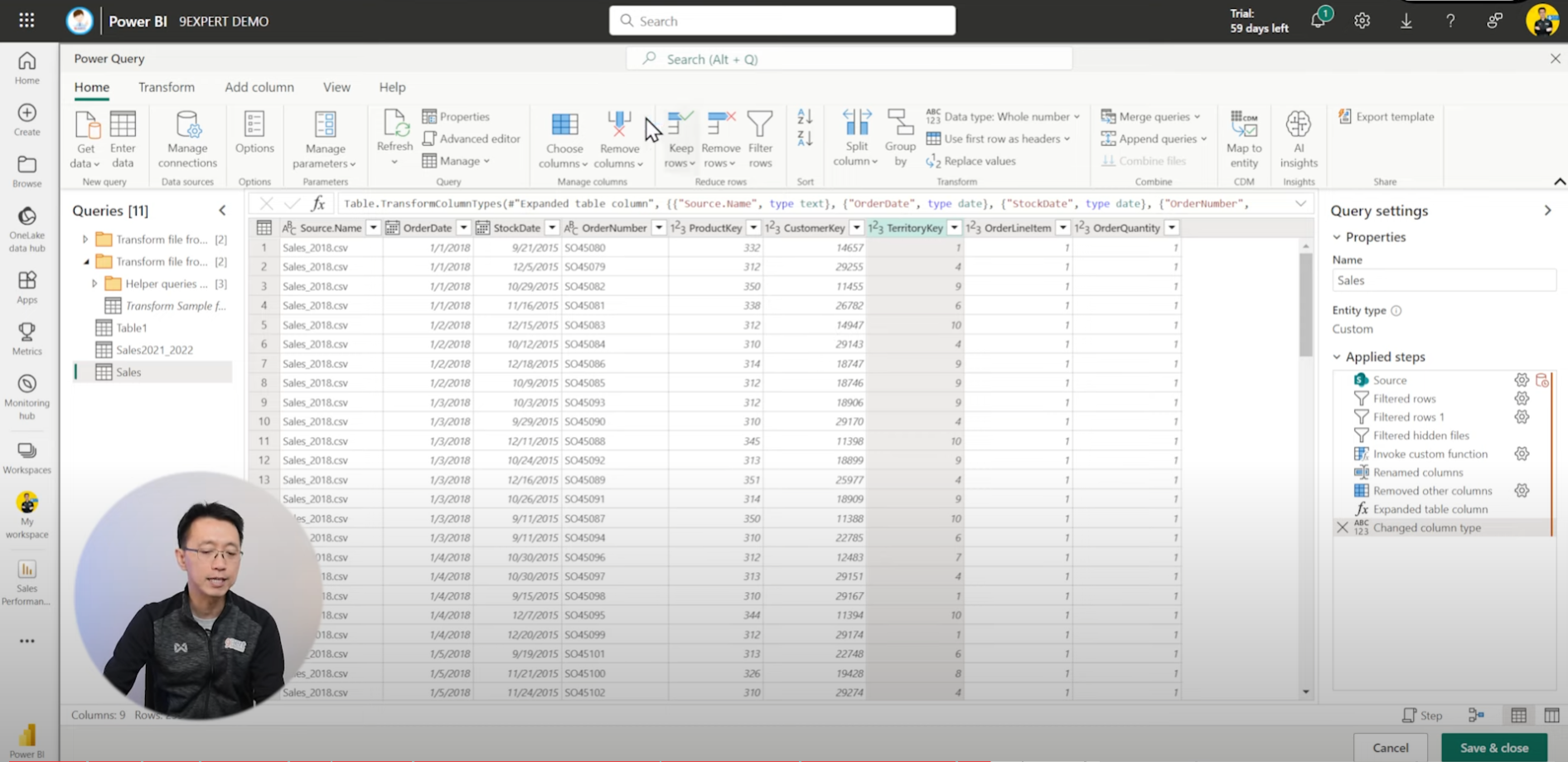1568x762 pixels.
Task: Select the Group by tool
Action: pos(899,138)
